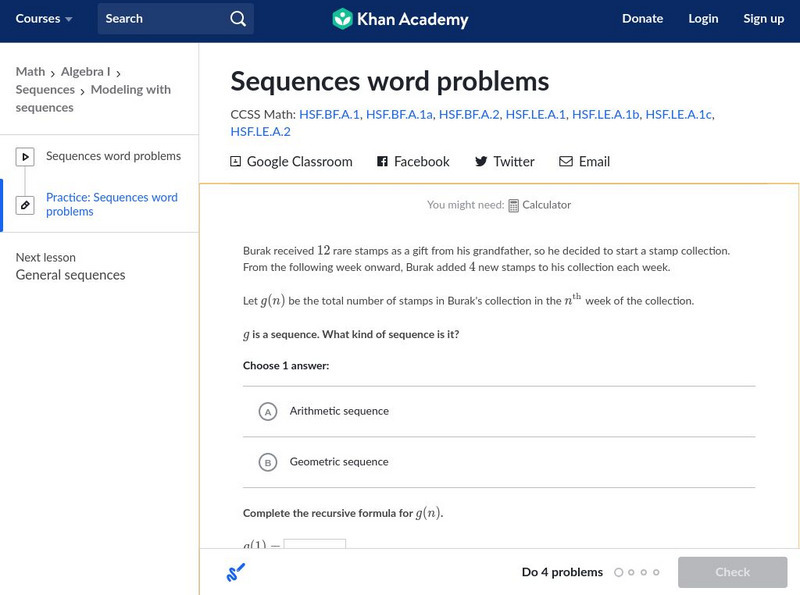
Task: Click the g(1) answer input field
Action: tap(314, 546)
